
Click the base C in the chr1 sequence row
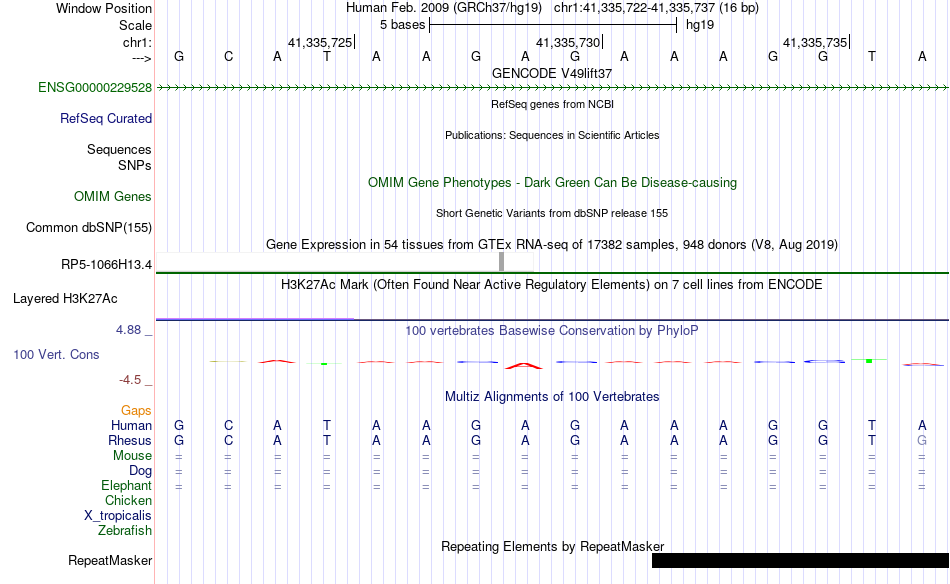[x=228, y=56]
